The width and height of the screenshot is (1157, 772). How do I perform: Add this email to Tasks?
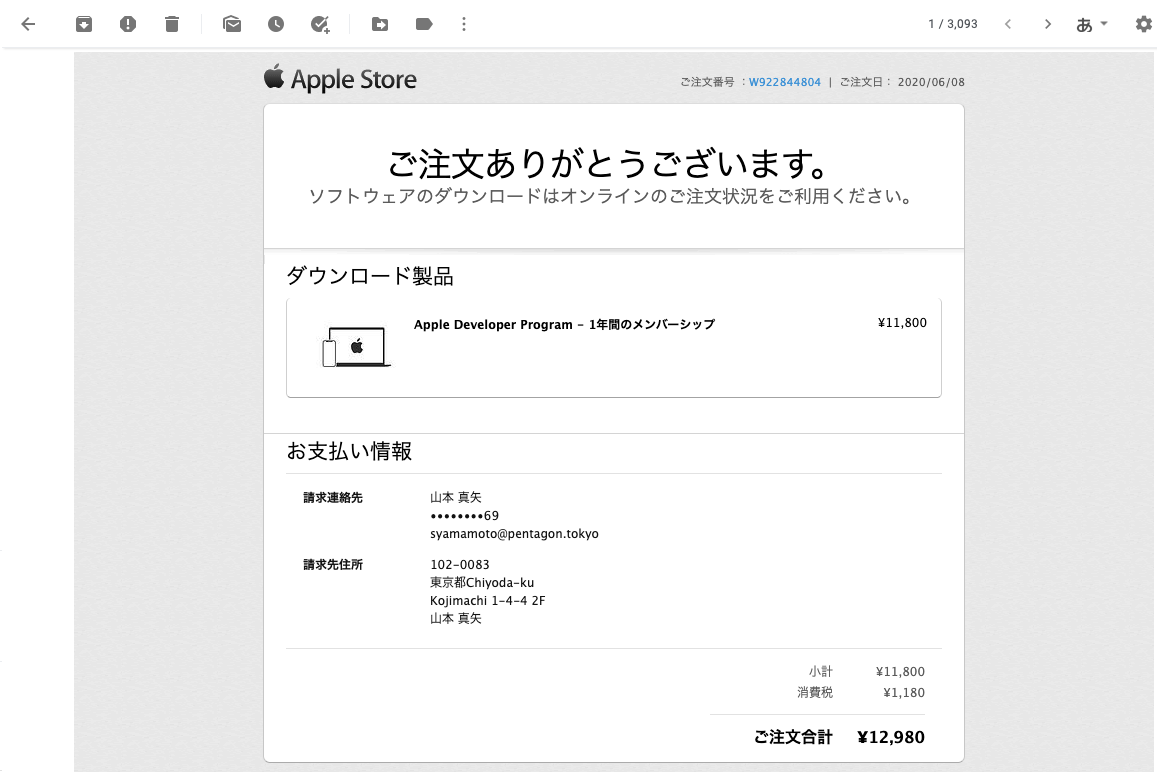tap(320, 24)
